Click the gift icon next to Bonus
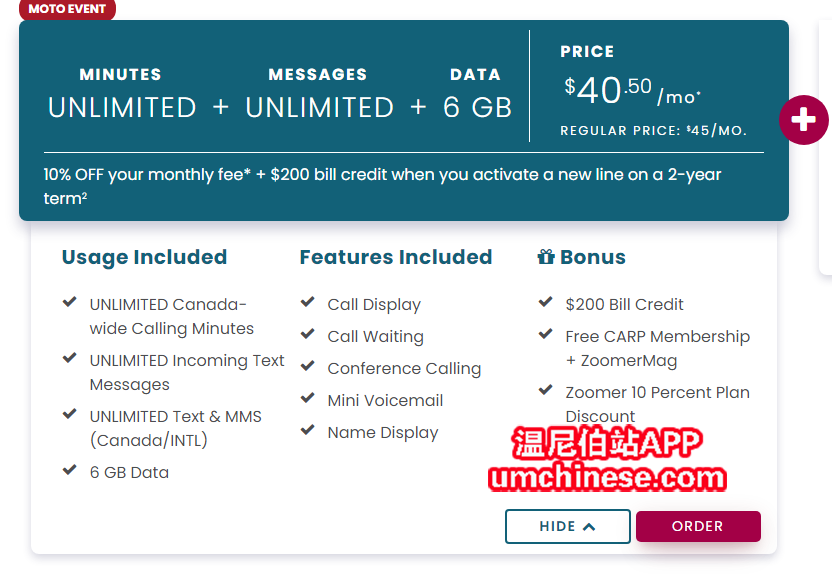The height and width of the screenshot is (574, 832). [546, 257]
